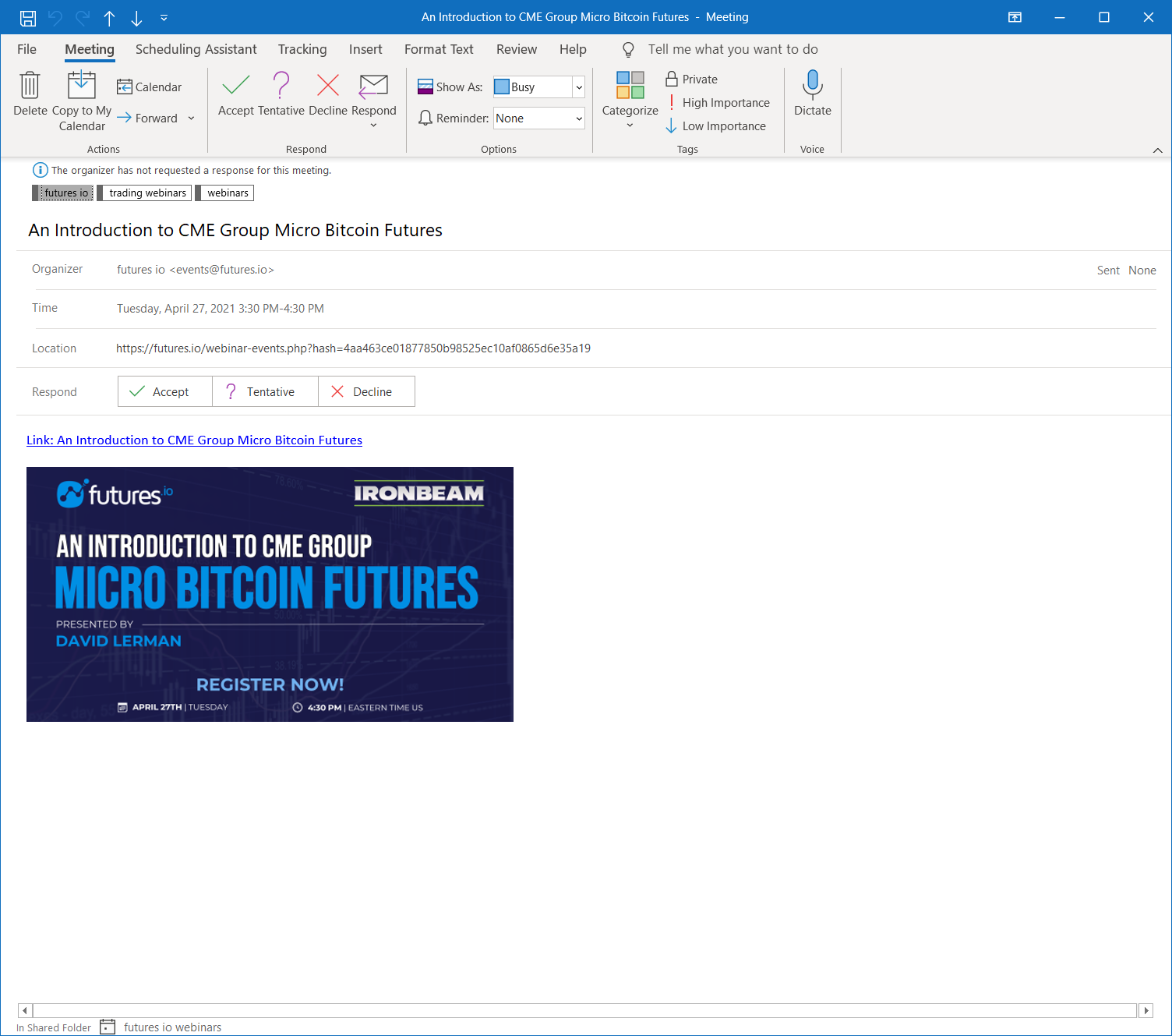Click the Undo arrow icon
This screenshot has width=1172, height=1036.
point(55,17)
